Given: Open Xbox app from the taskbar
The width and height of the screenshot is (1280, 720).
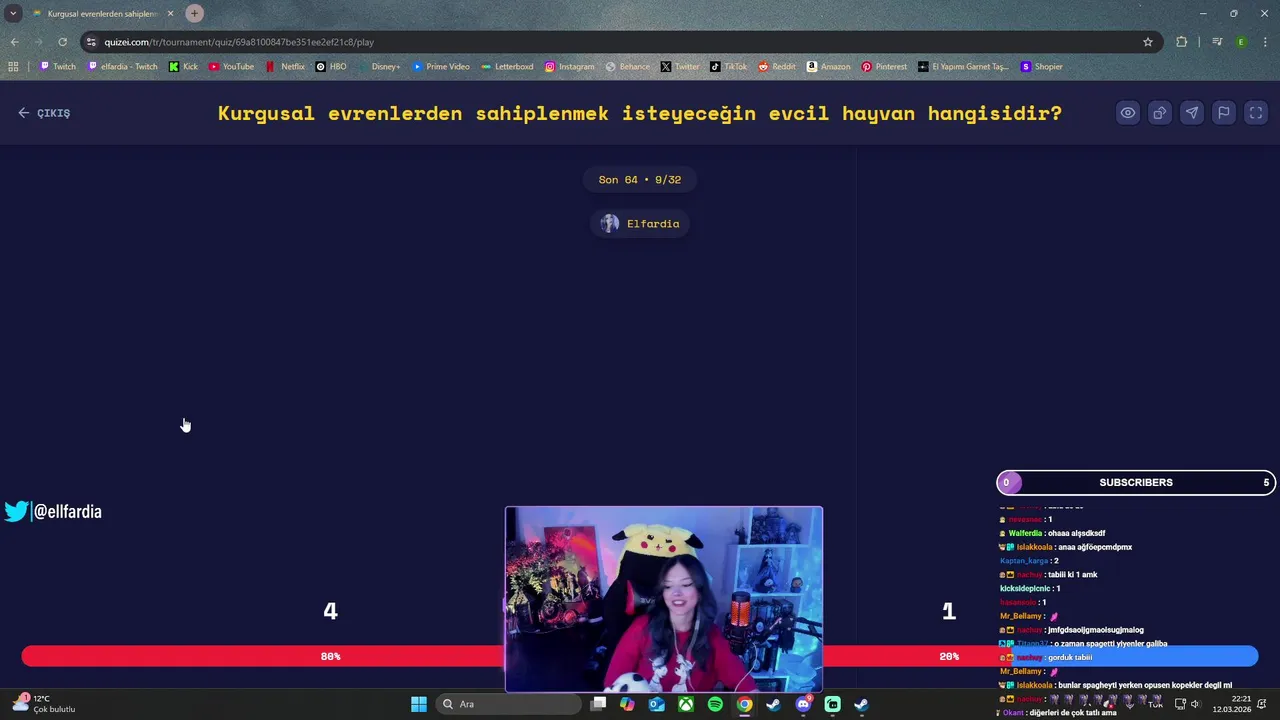Looking at the screenshot, I should coord(686,704).
